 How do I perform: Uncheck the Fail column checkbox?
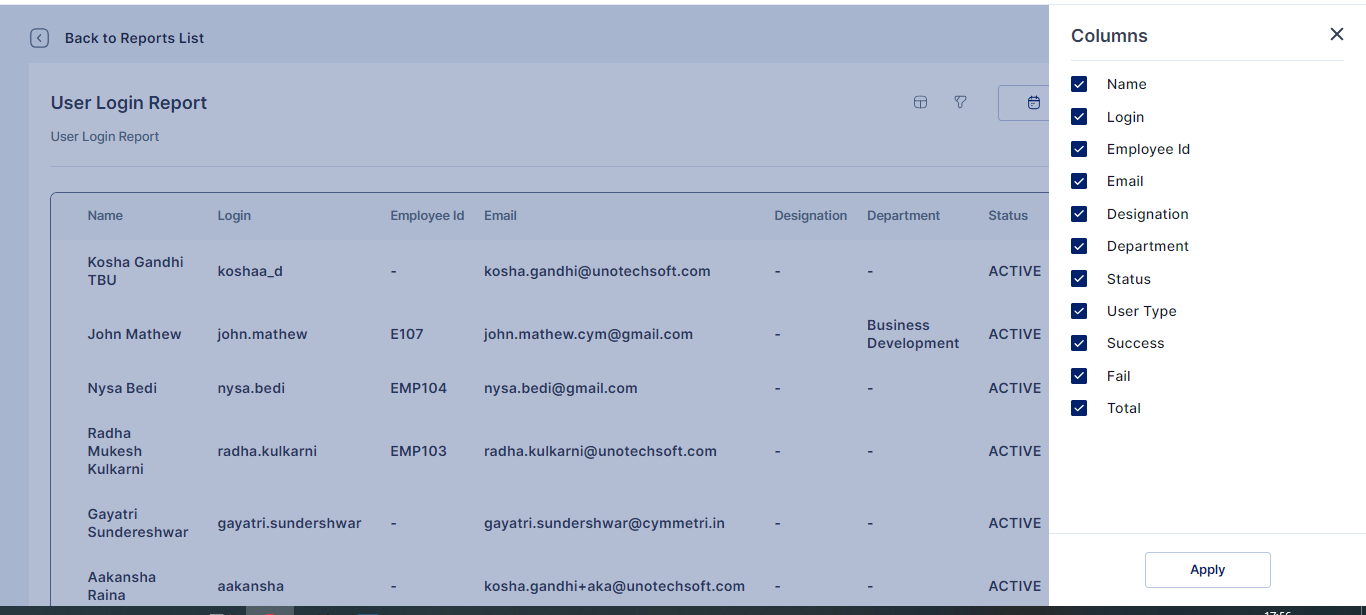point(1079,376)
